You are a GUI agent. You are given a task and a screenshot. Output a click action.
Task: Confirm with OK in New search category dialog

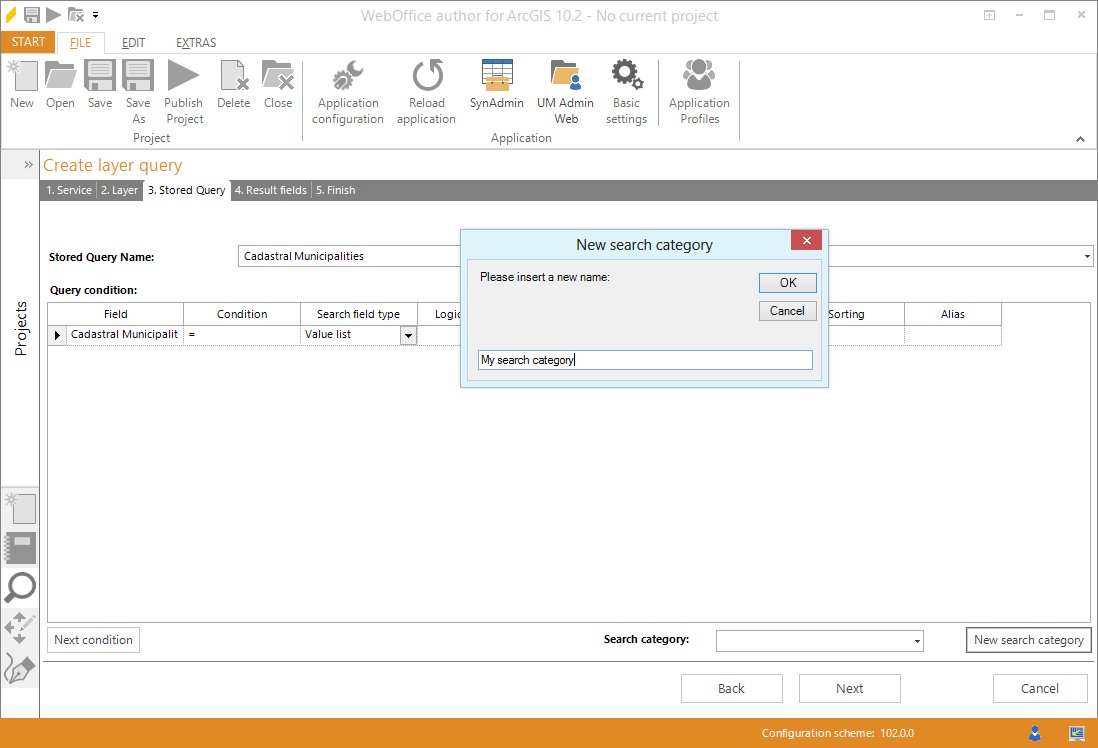pyautogui.click(x=787, y=282)
